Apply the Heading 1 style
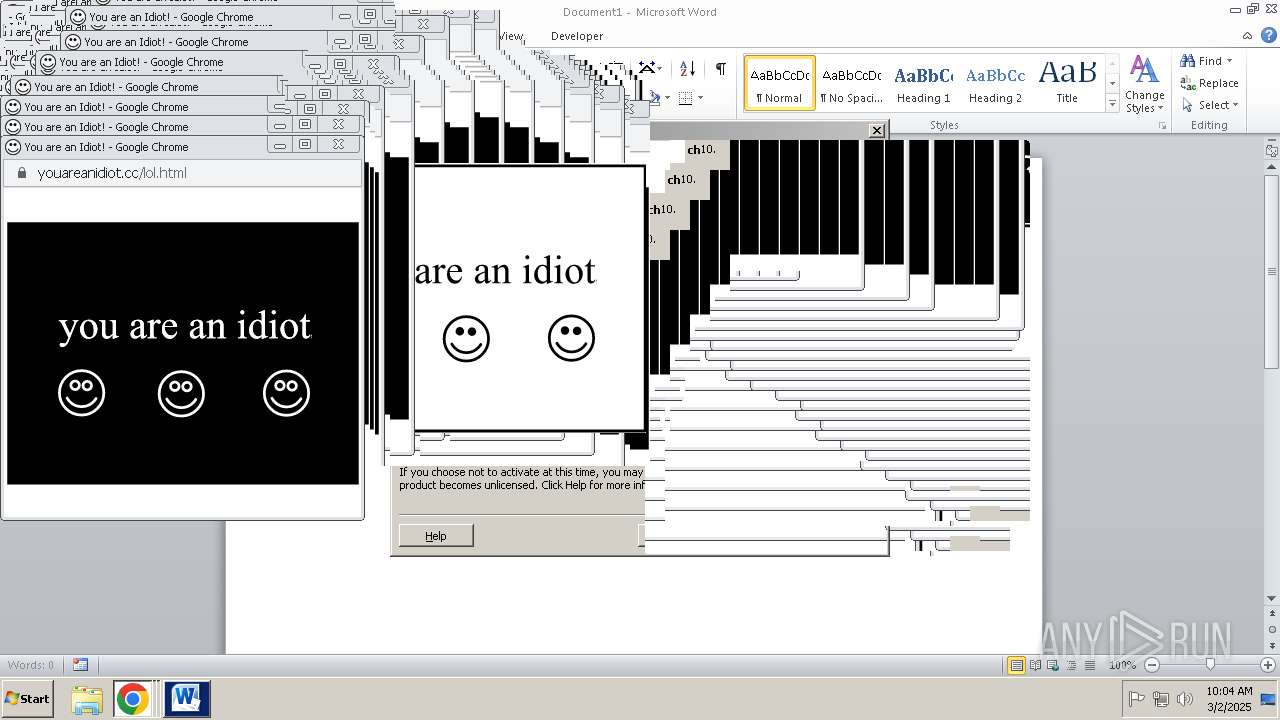 point(923,83)
